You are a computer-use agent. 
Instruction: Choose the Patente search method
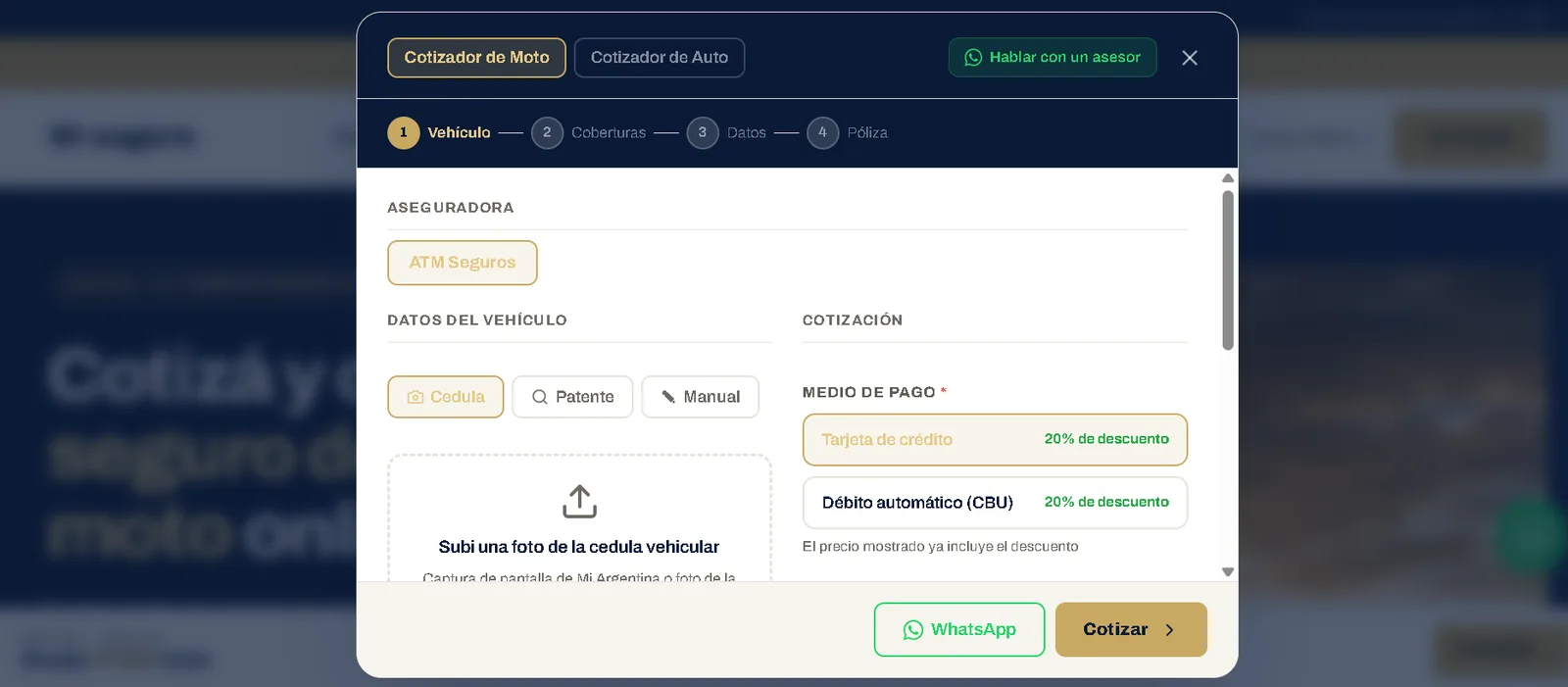(x=572, y=397)
